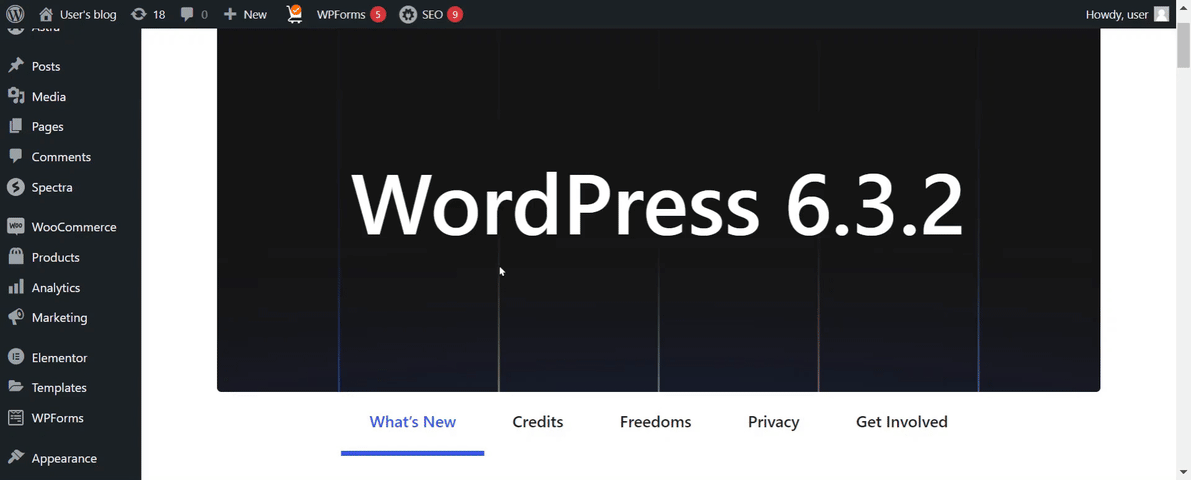Click the Pages icon in the sidebar

pos(15,127)
